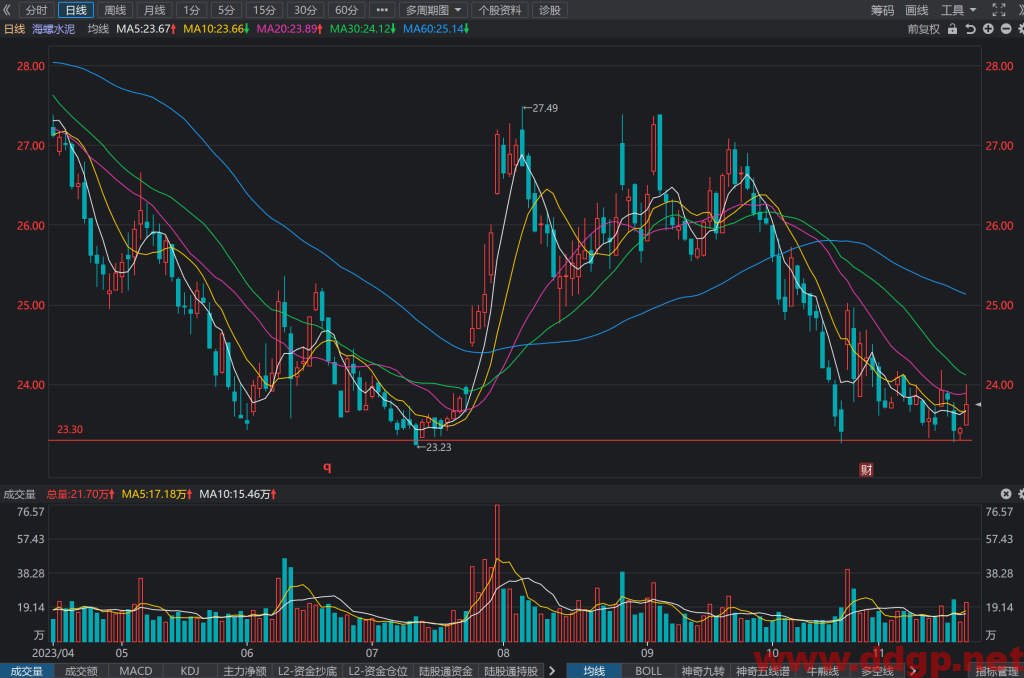Click the undo arrow icon

point(970,29)
